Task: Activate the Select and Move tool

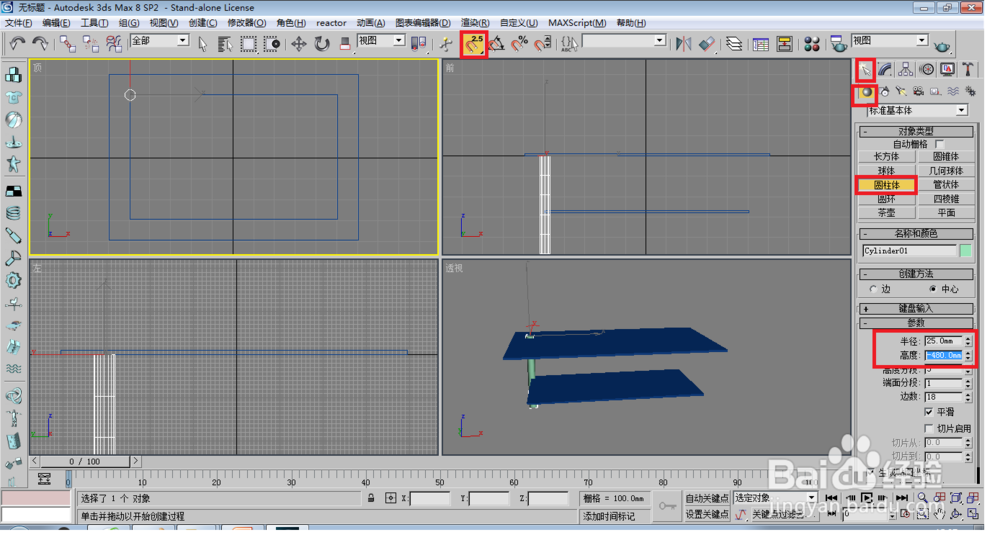Action: click(x=298, y=43)
